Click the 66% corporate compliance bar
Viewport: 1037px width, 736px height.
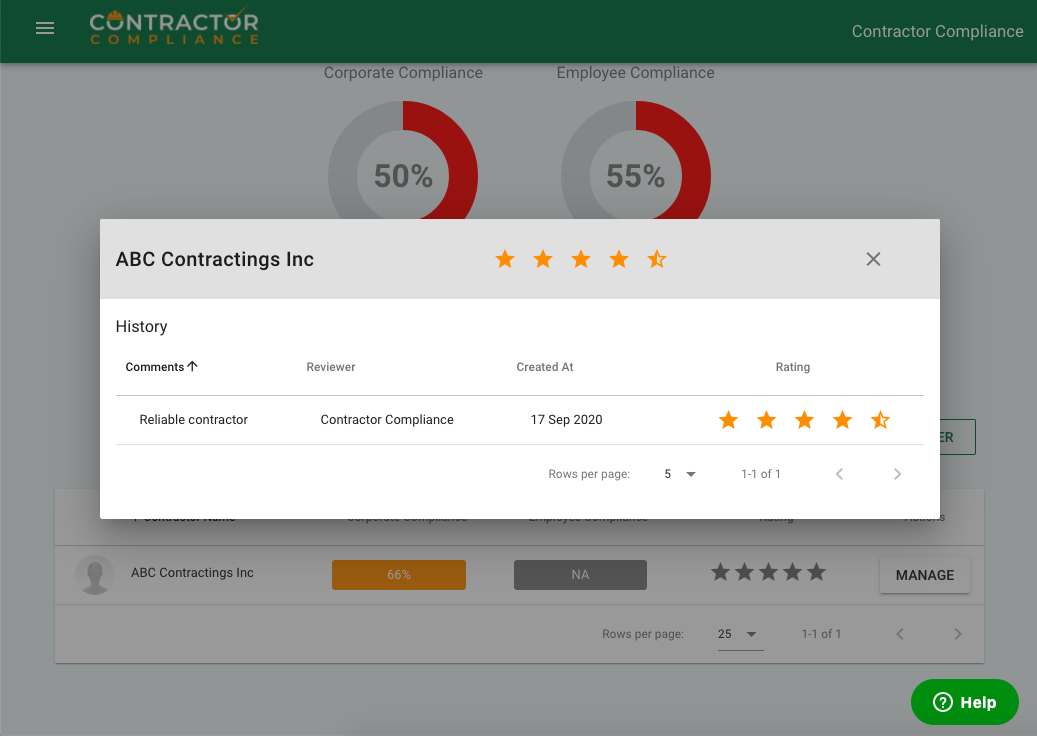pyautogui.click(x=399, y=575)
